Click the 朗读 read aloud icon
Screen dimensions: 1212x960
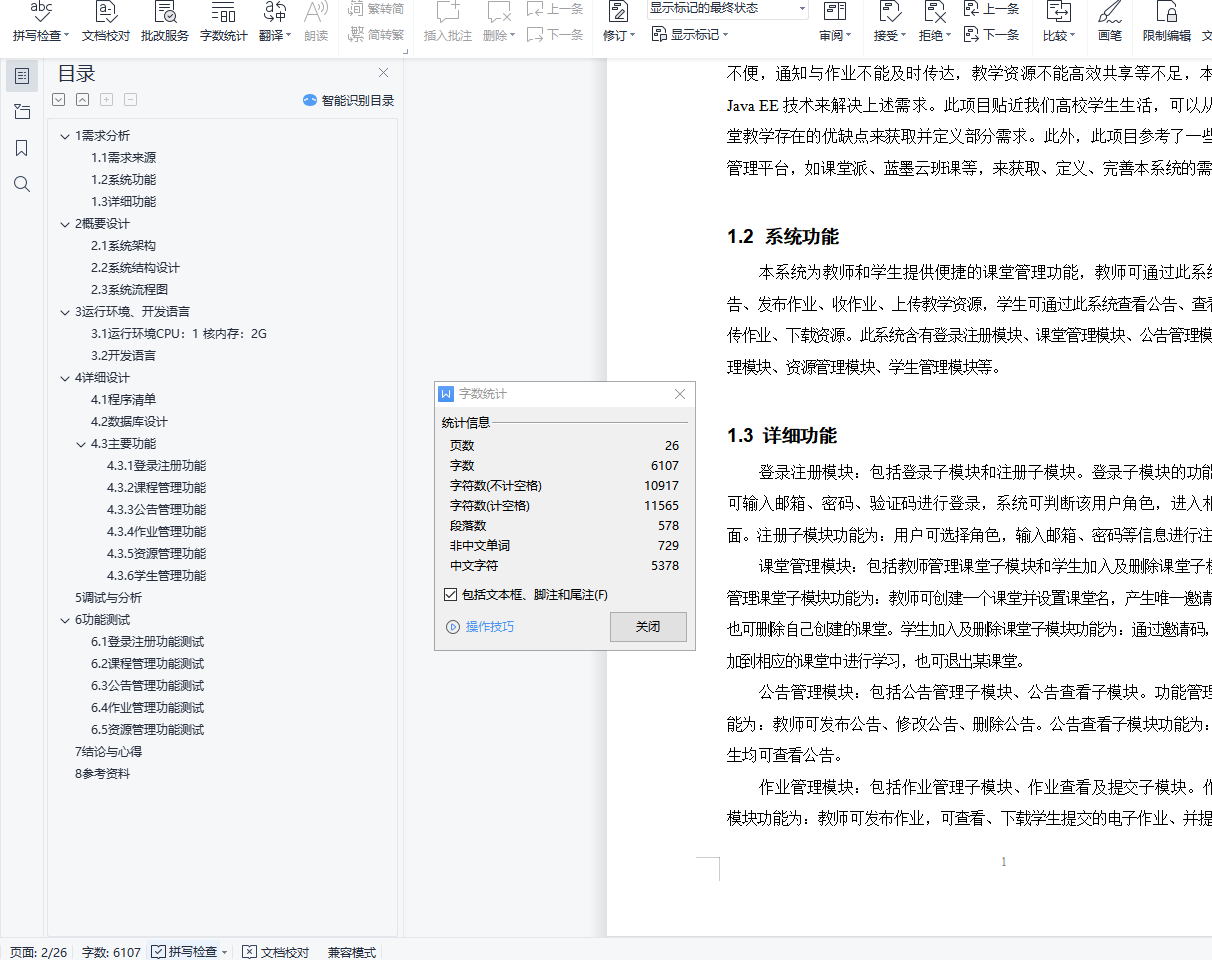316,13
